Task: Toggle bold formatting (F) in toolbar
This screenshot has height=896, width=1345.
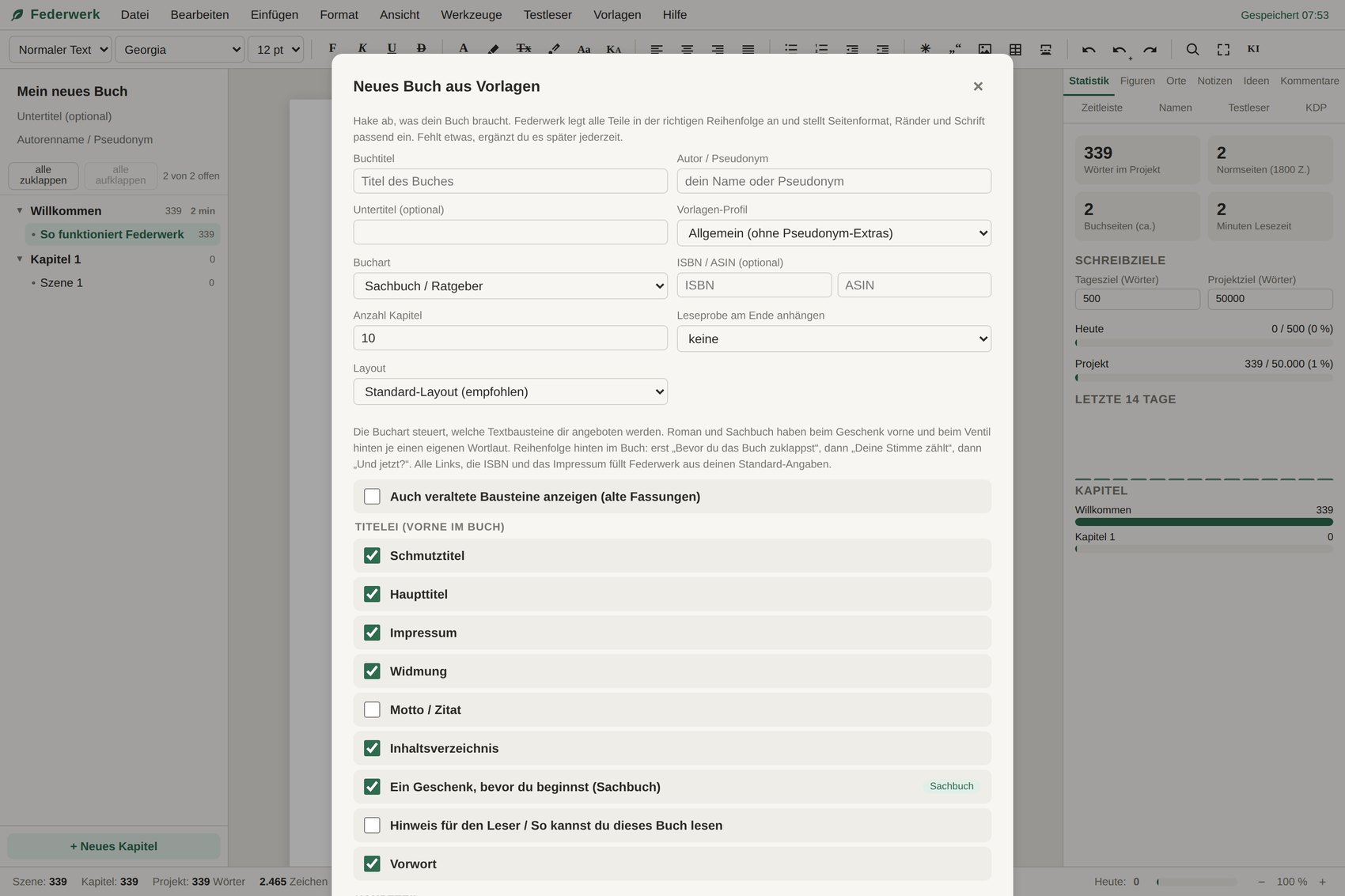Action: [332, 49]
